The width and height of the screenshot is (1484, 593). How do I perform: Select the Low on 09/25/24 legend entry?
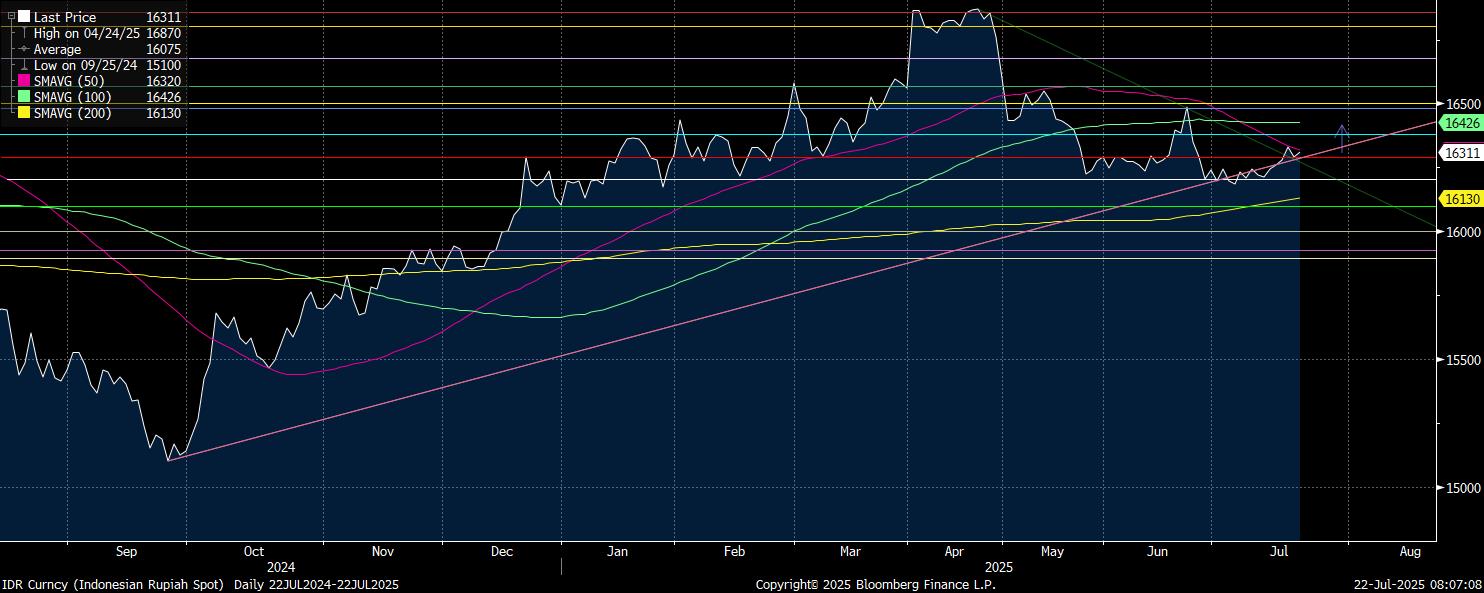coord(85,65)
